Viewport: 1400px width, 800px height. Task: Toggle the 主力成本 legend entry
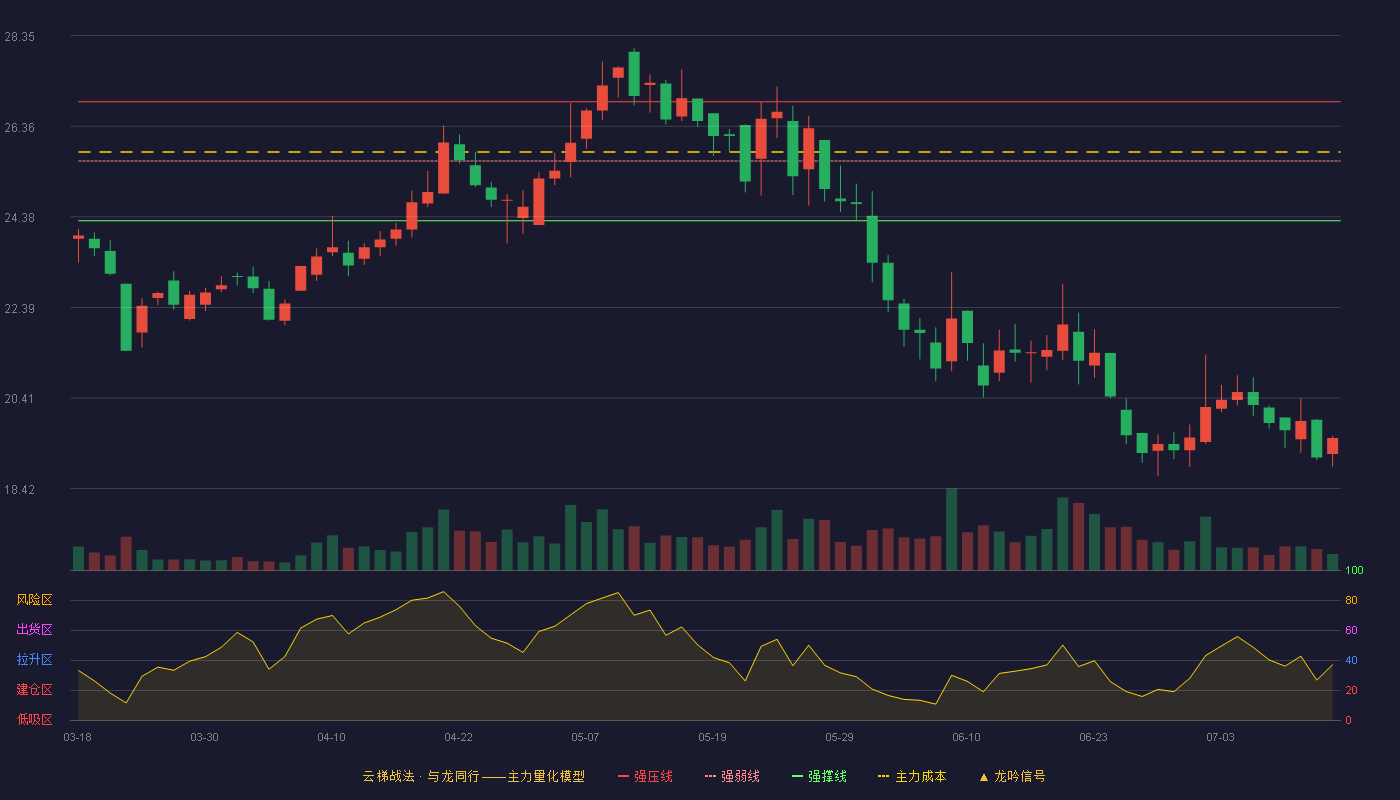[x=912, y=776]
